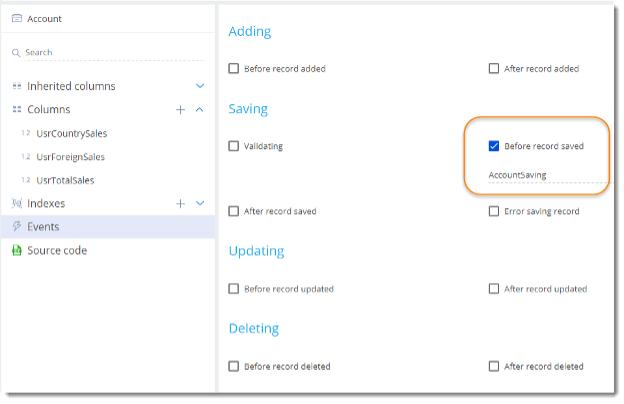Click the plus icon to add a column
Screen dimensions: 624x404
[x=181, y=110]
